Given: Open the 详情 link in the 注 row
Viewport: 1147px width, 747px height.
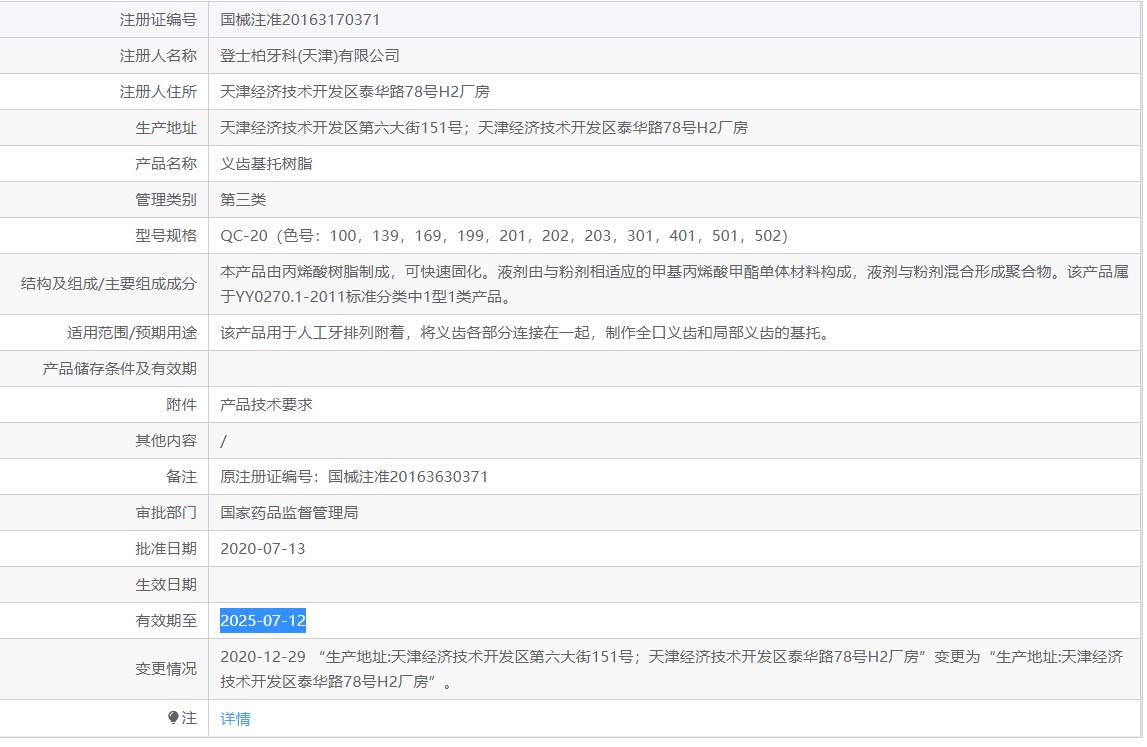Looking at the screenshot, I should pos(236,718).
